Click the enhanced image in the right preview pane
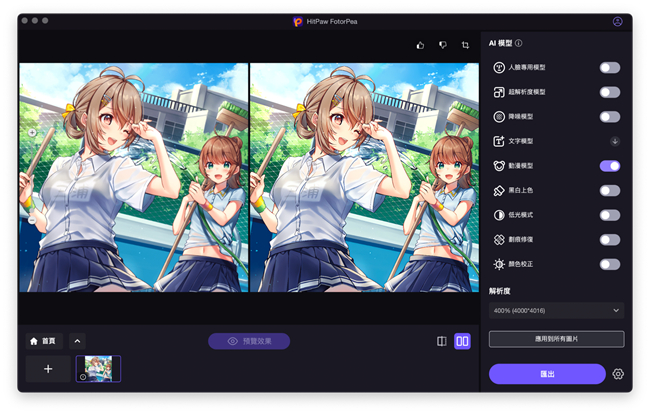Screen dimensions: 650x414 tap(364, 177)
